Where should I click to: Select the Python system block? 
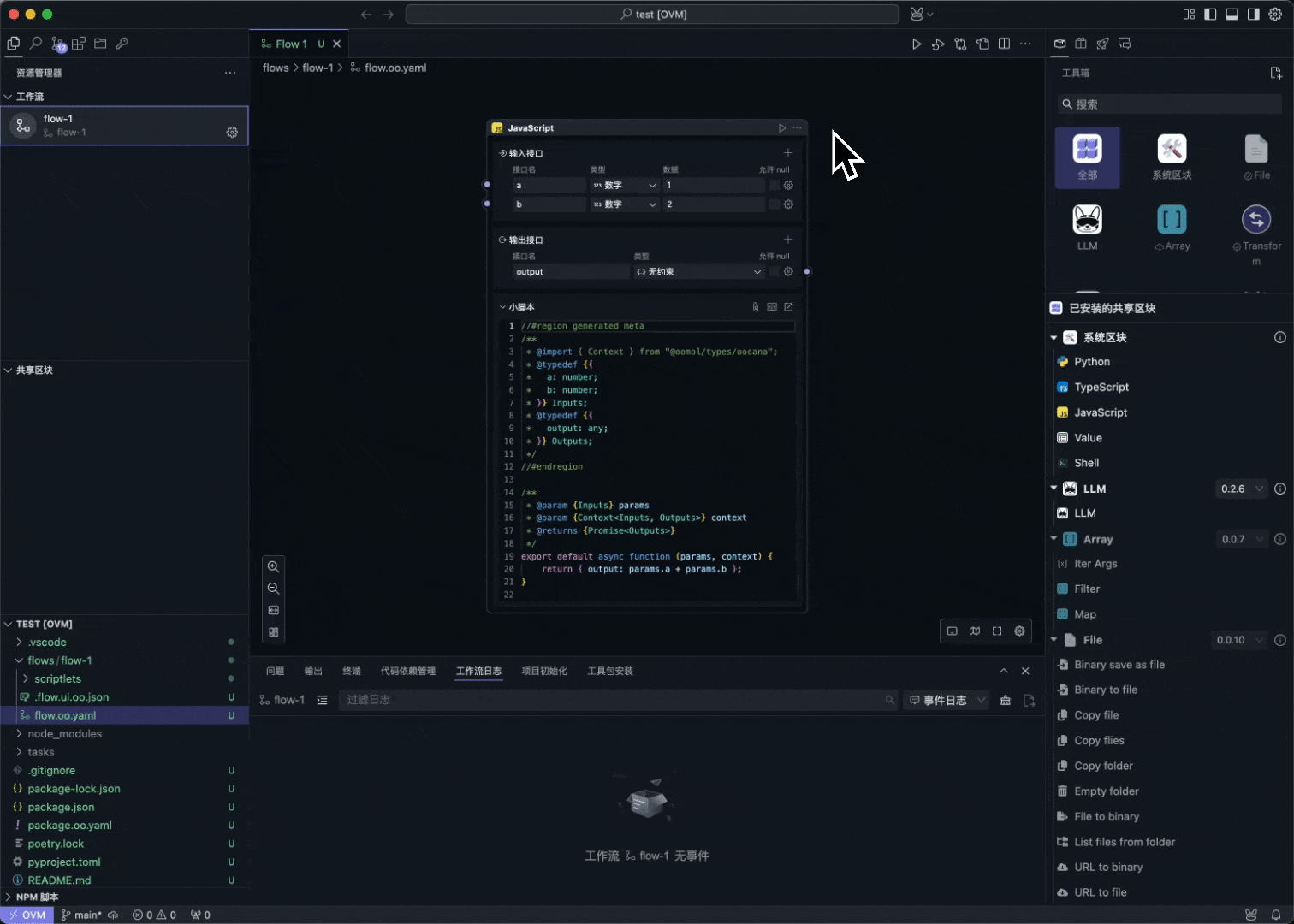pos(1092,362)
